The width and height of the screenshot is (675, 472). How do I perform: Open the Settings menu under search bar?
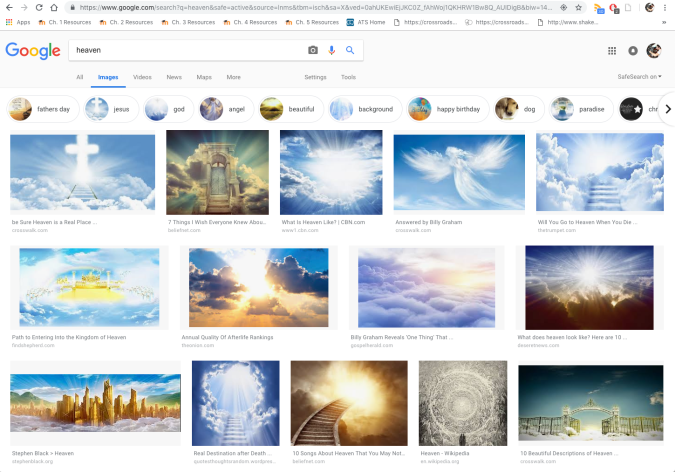pyautogui.click(x=315, y=77)
